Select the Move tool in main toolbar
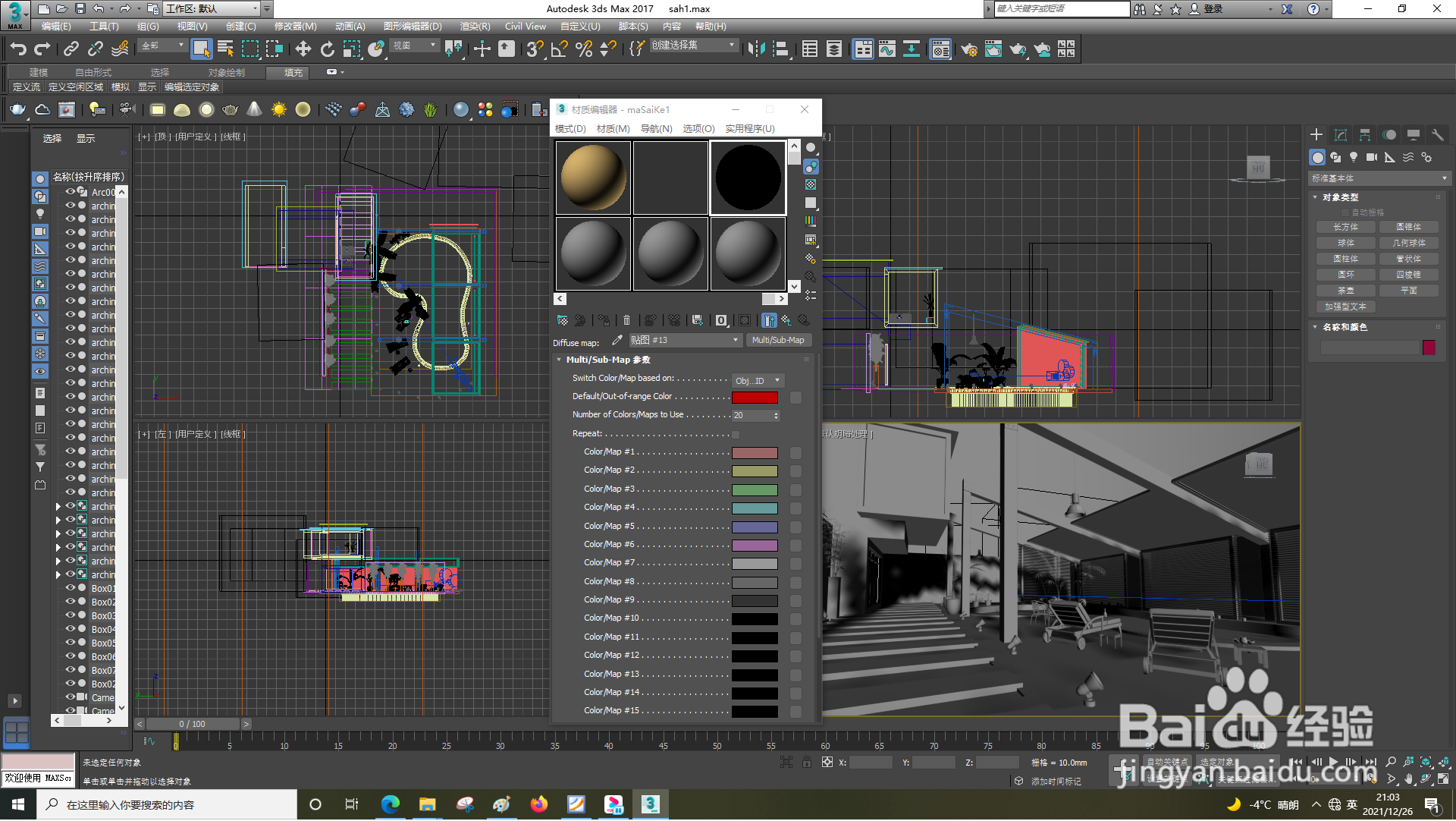Image resolution: width=1456 pixels, height=821 pixels. (x=303, y=49)
